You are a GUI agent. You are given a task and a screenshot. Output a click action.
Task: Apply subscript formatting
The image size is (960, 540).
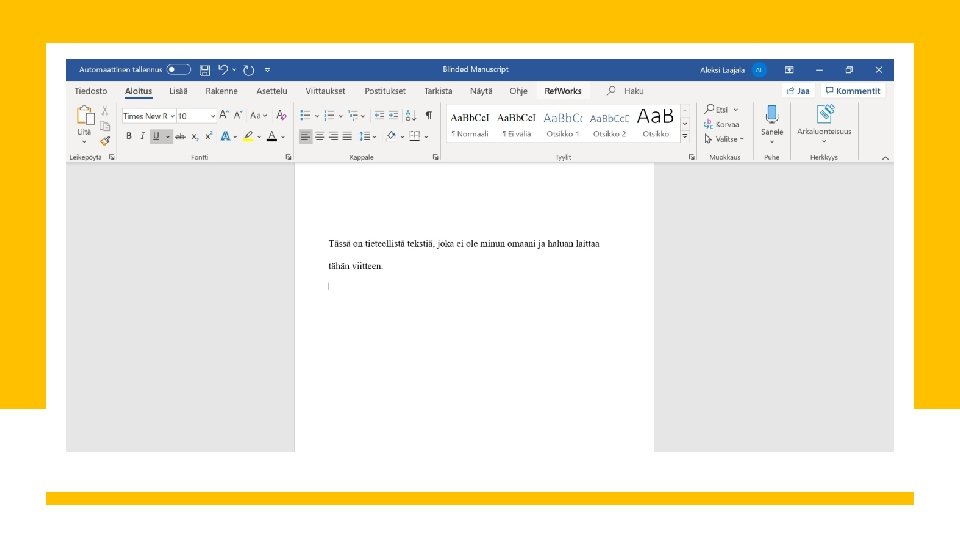(x=195, y=137)
